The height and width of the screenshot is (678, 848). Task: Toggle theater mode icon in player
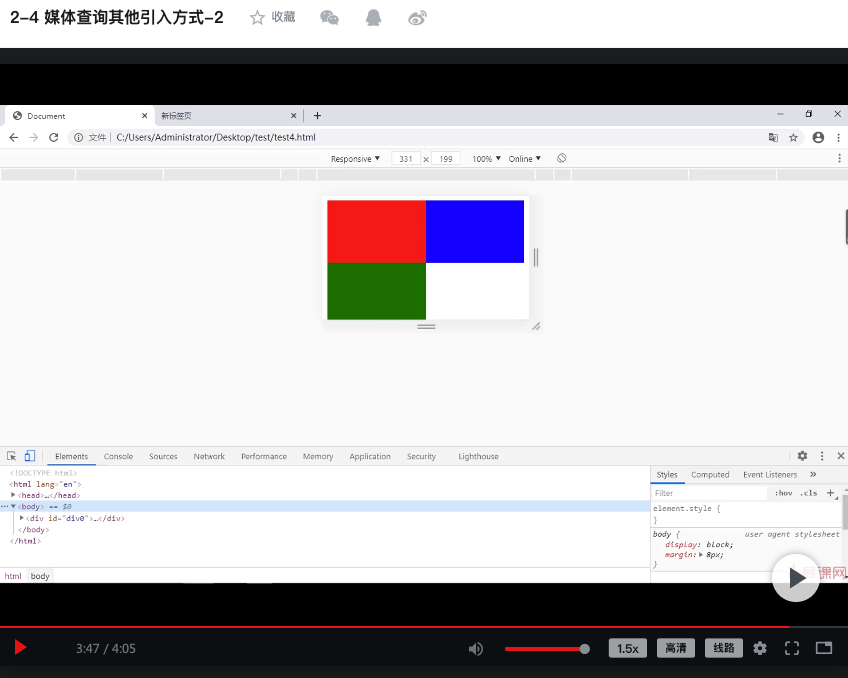[x=824, y=648]
